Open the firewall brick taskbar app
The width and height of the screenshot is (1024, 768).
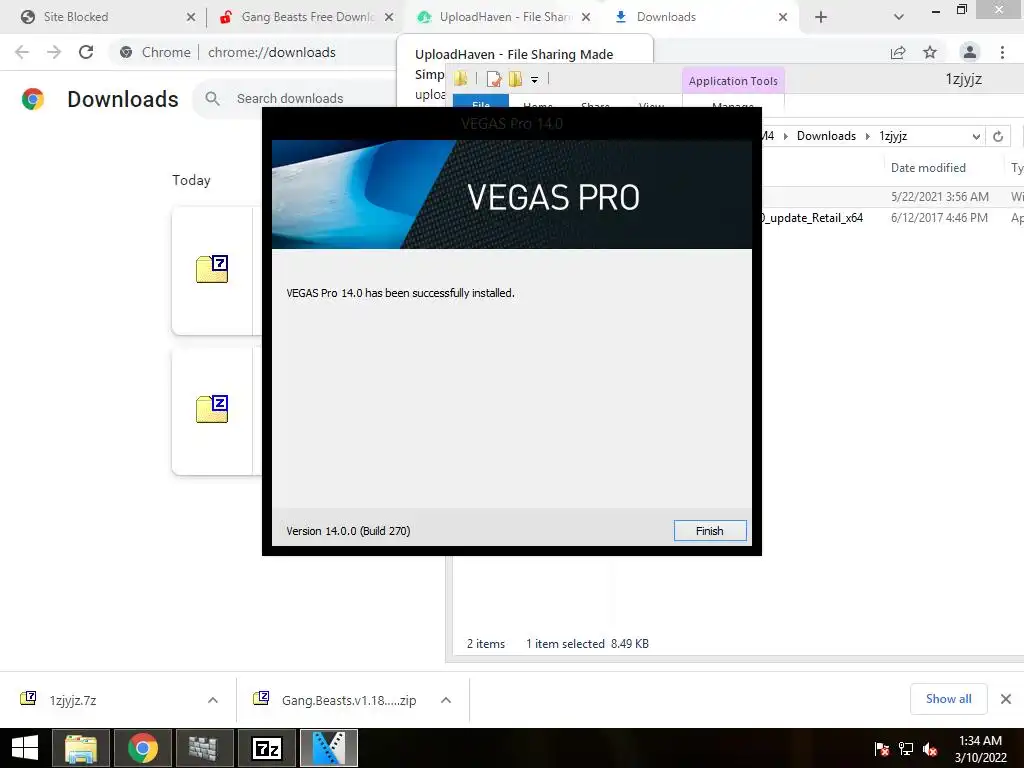coord(204,748)
